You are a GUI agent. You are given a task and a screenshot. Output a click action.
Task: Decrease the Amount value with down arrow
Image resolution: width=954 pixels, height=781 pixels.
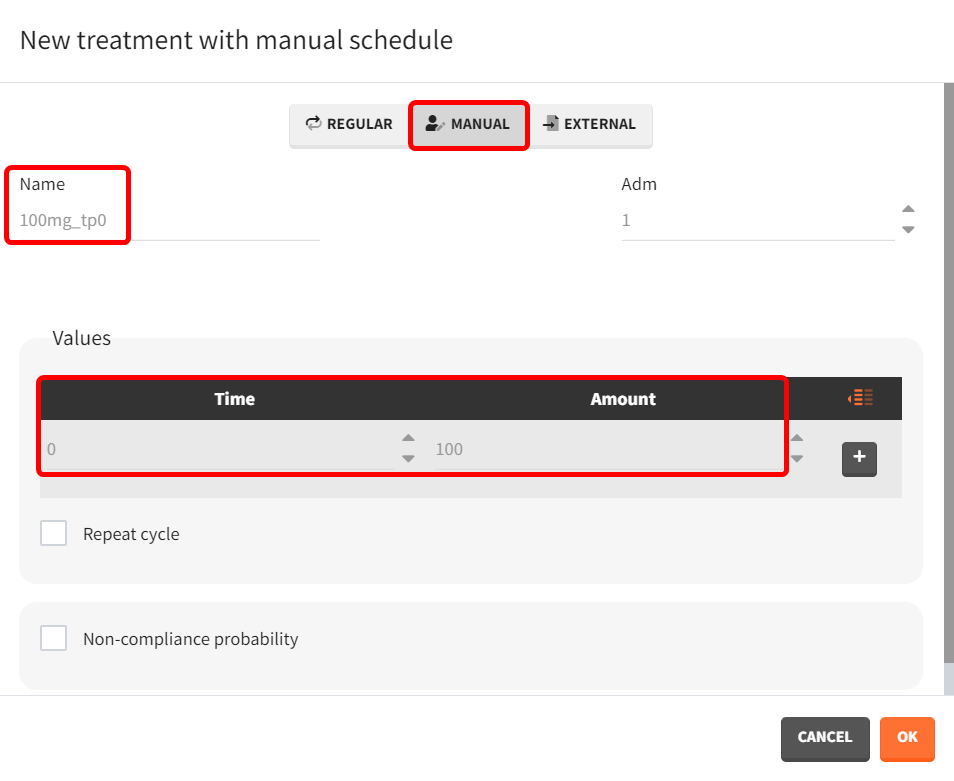tap(797, 459)
